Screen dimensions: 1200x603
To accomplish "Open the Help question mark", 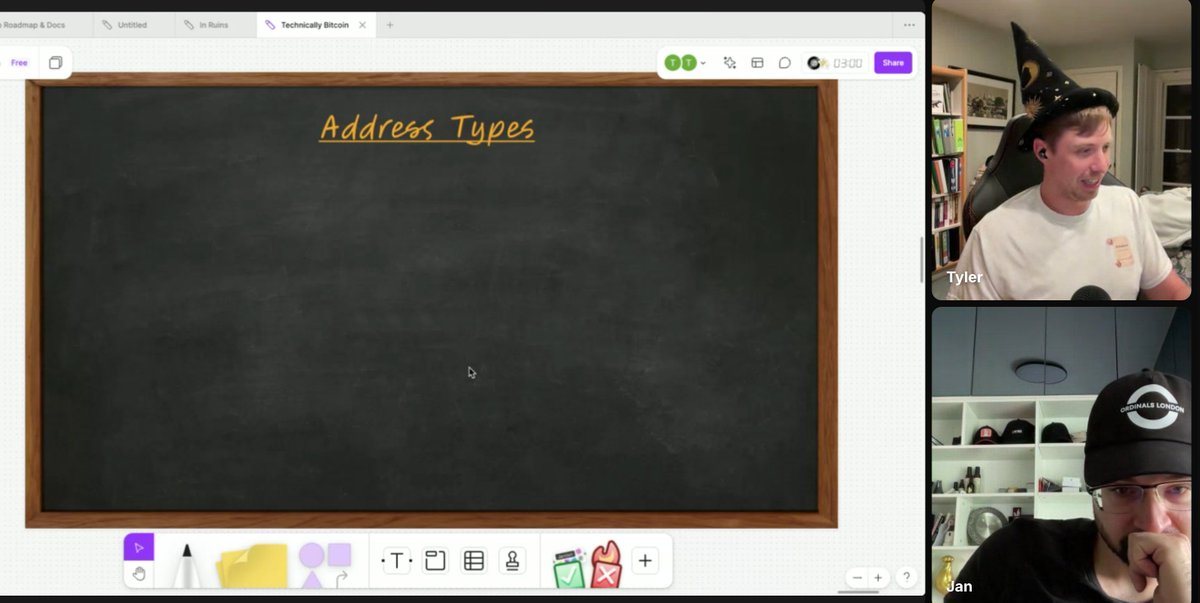I will pos(906,577).
